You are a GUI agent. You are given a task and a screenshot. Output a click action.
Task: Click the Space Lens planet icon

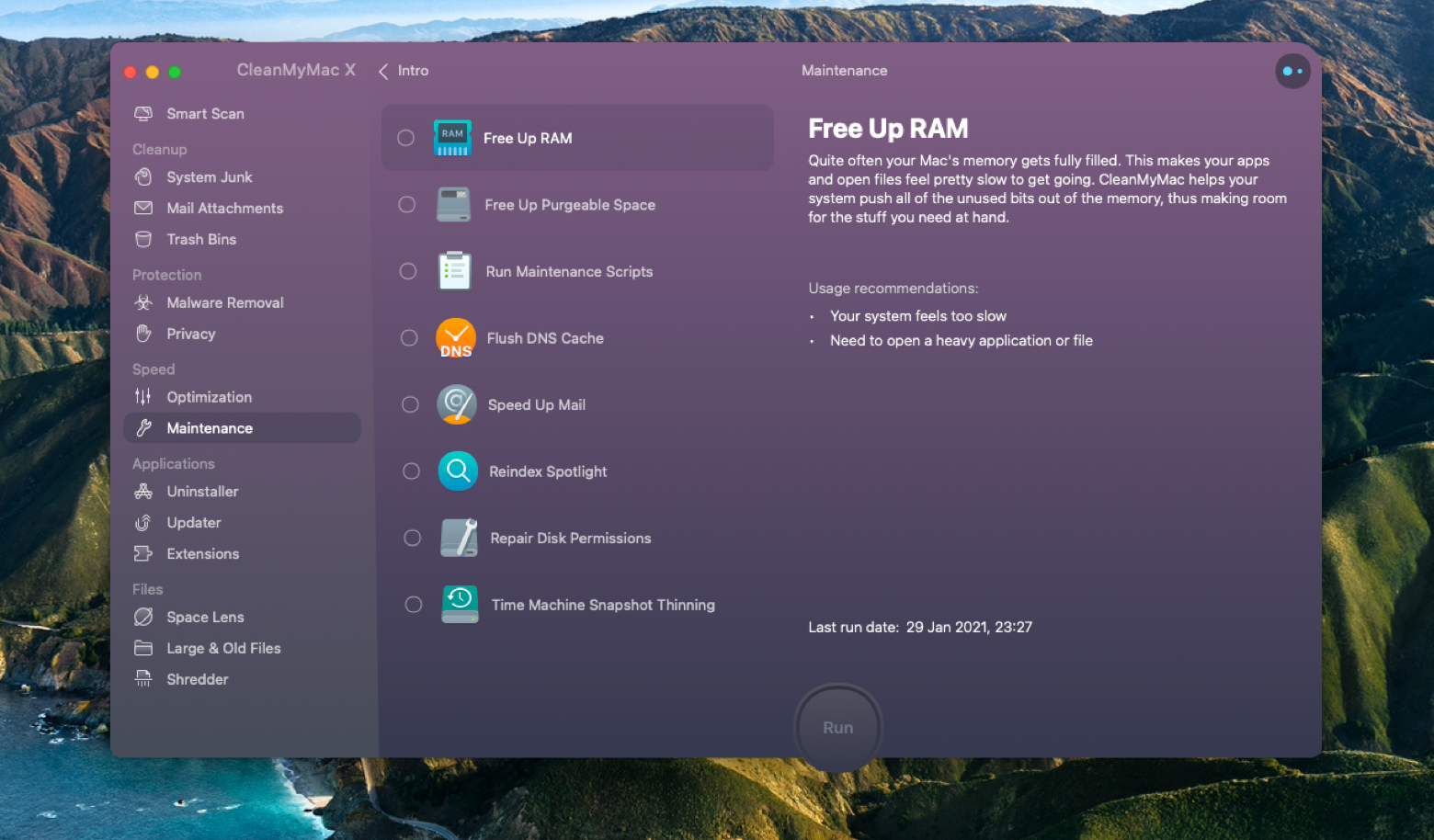pos(143,617)
